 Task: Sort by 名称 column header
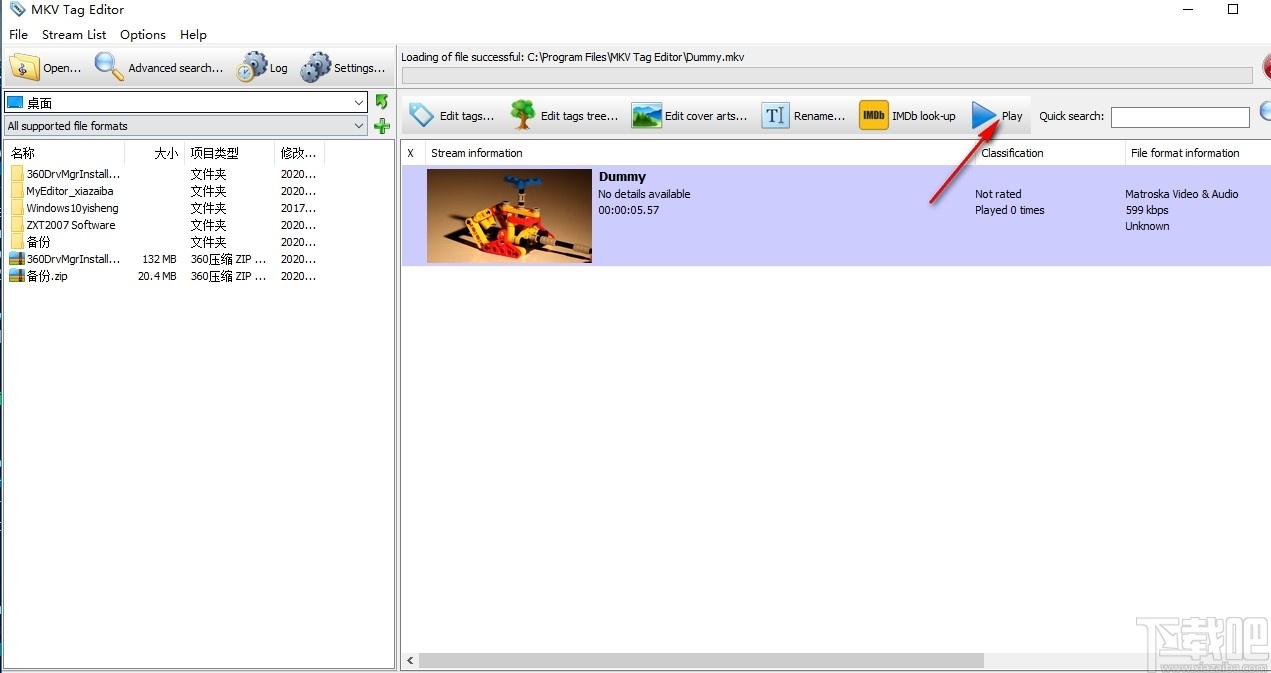coord(65,153)
